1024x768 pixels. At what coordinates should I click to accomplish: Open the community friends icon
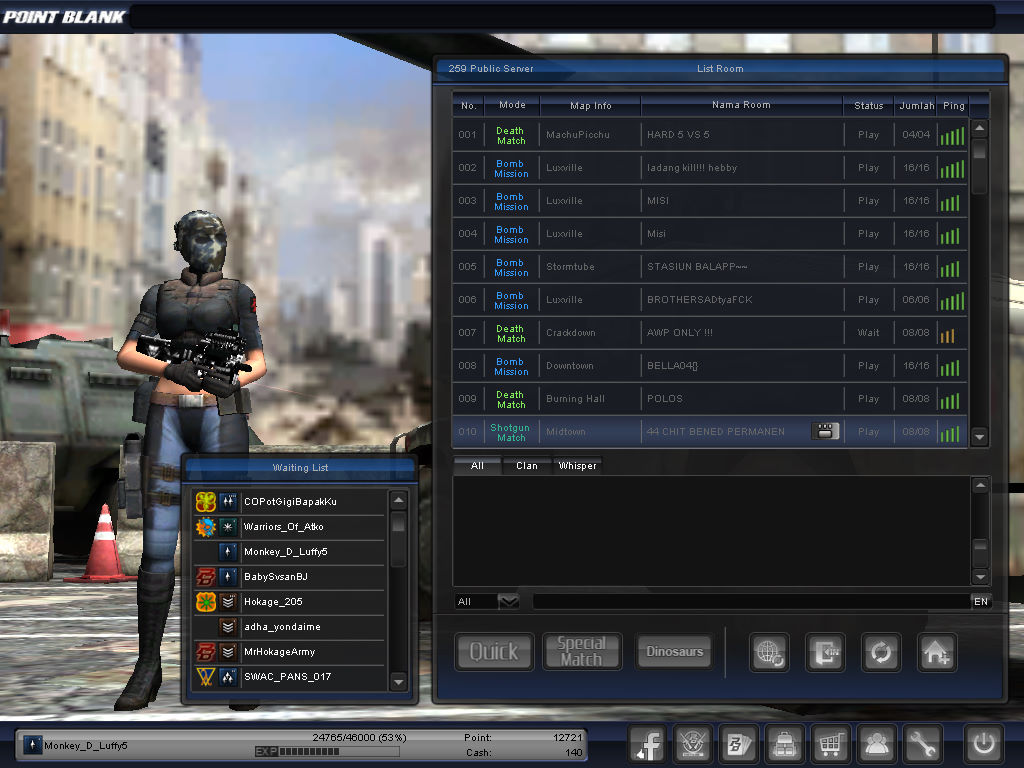coord(876,743)
